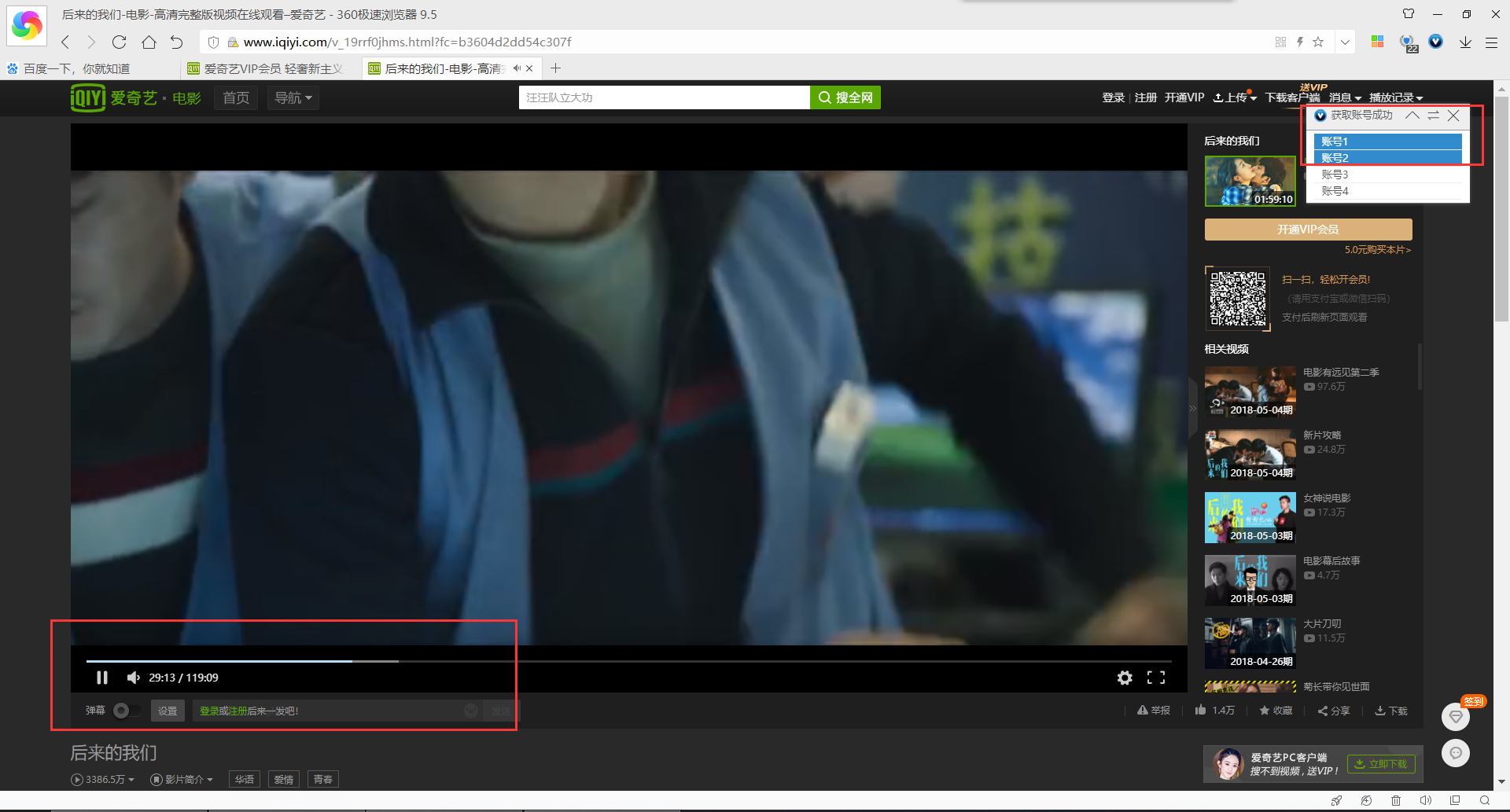Open video player settings gear
Image resolution: width=1510 pixels, height=812 pixels.
[x=1125, y=678]
